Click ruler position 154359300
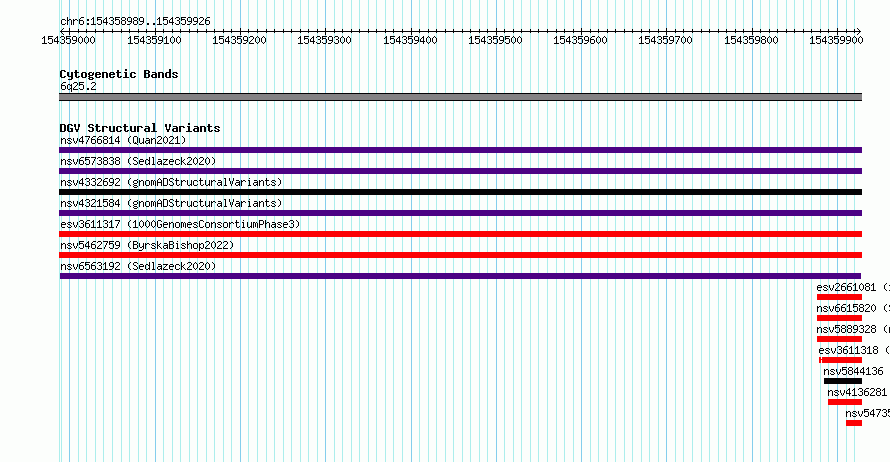Screen dimensions: 890x462 [x=324, y=40]
